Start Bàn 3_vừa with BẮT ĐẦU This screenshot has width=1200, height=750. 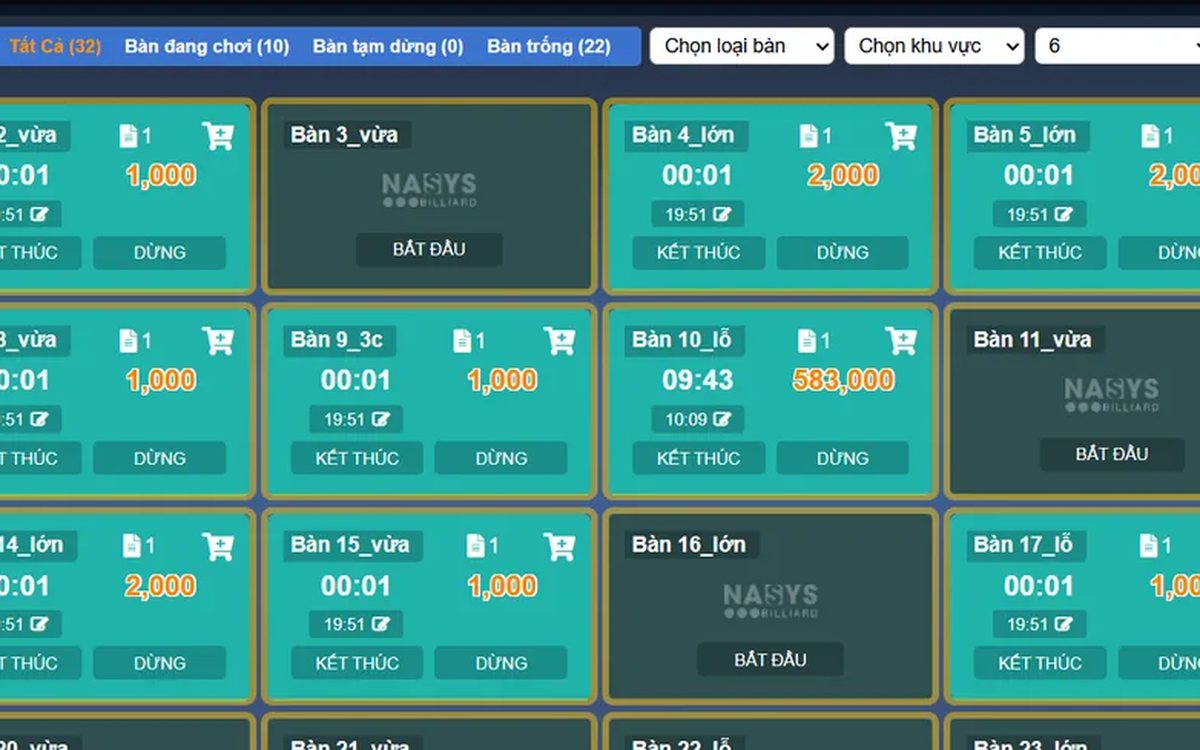429,249
